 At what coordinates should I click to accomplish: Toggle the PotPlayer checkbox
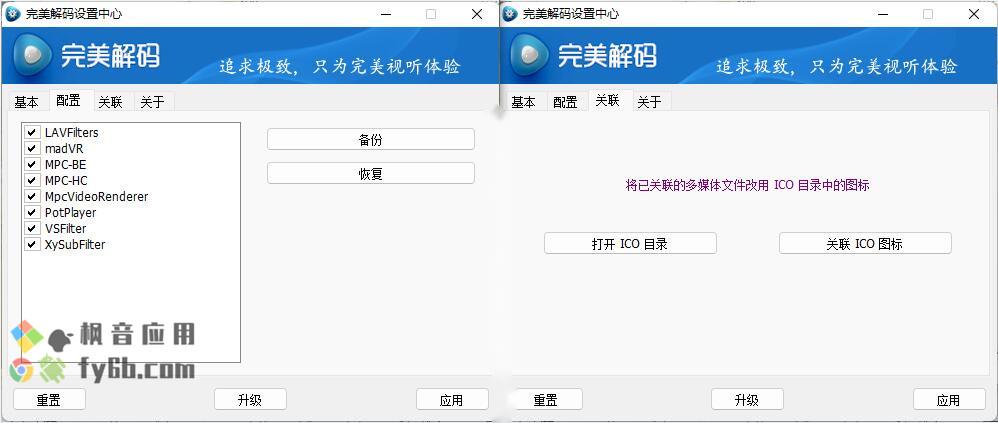(32, 212)
